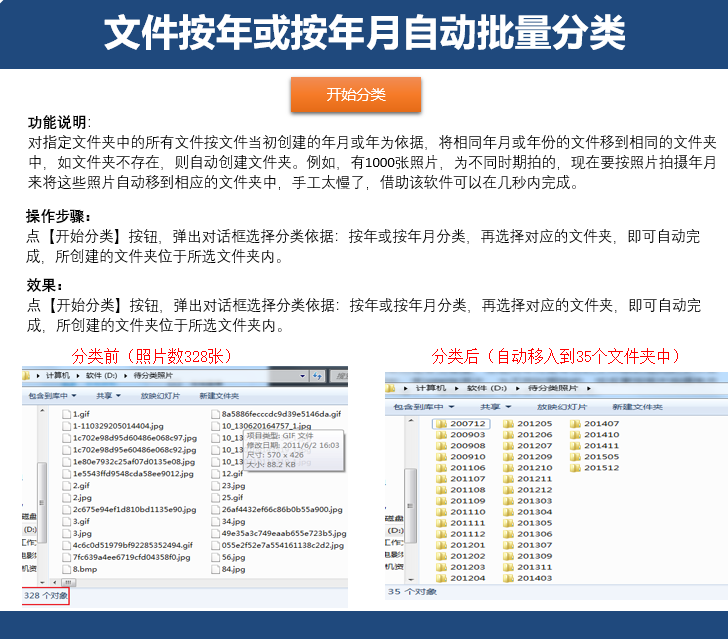The height and width of the screenshot is (639, 728).
Task: Click the folder icon of 201410
Action: tap(575, 435)
